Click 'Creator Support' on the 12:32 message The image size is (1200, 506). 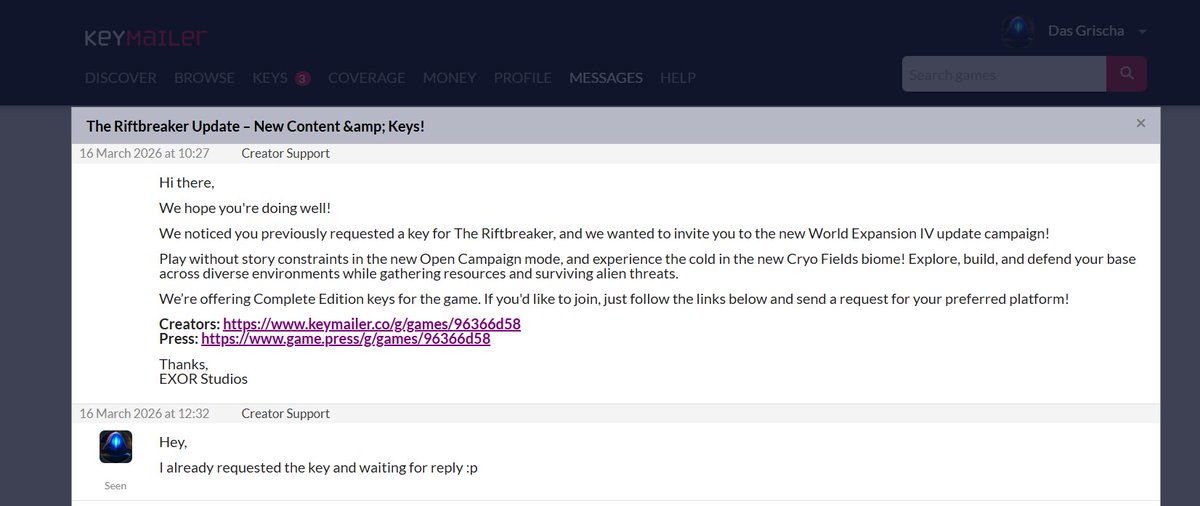click(x=286, y=413)
